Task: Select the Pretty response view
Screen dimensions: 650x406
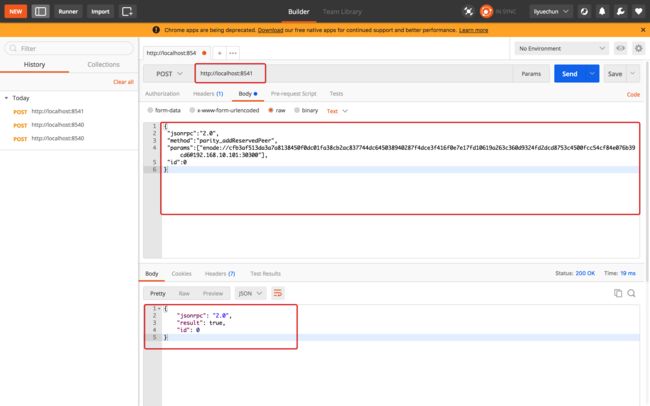Action: pos(158,293)
